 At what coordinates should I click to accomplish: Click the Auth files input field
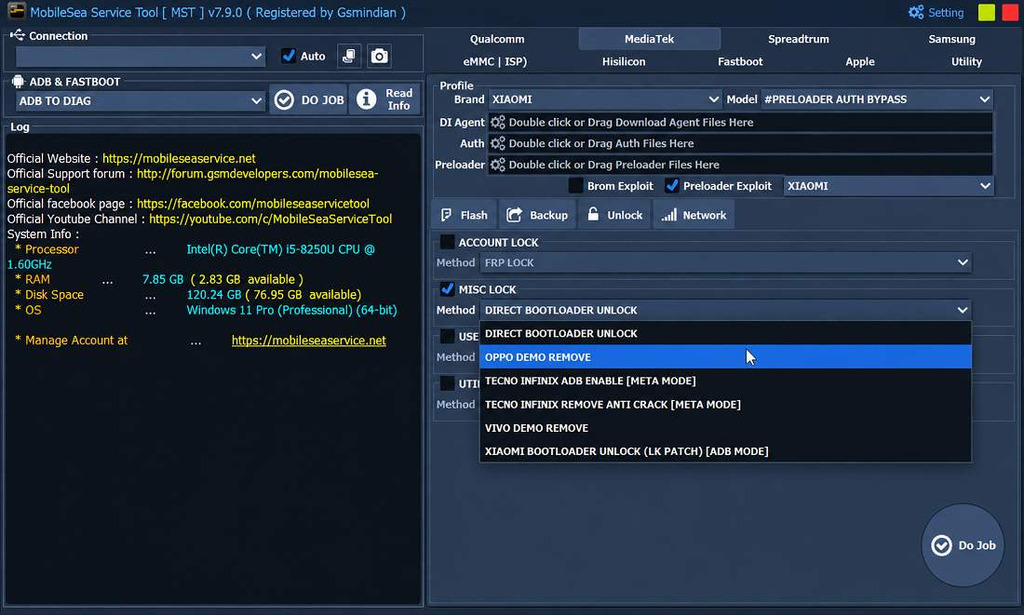[x=740, y=143]
